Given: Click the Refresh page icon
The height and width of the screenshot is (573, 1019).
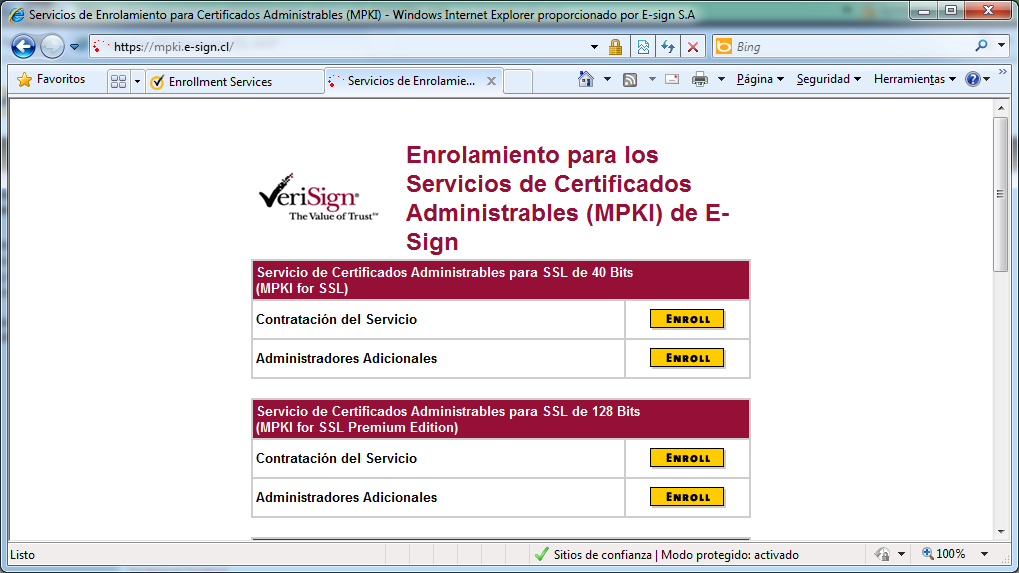Looking at the screenshot, I should pos(668,47).
